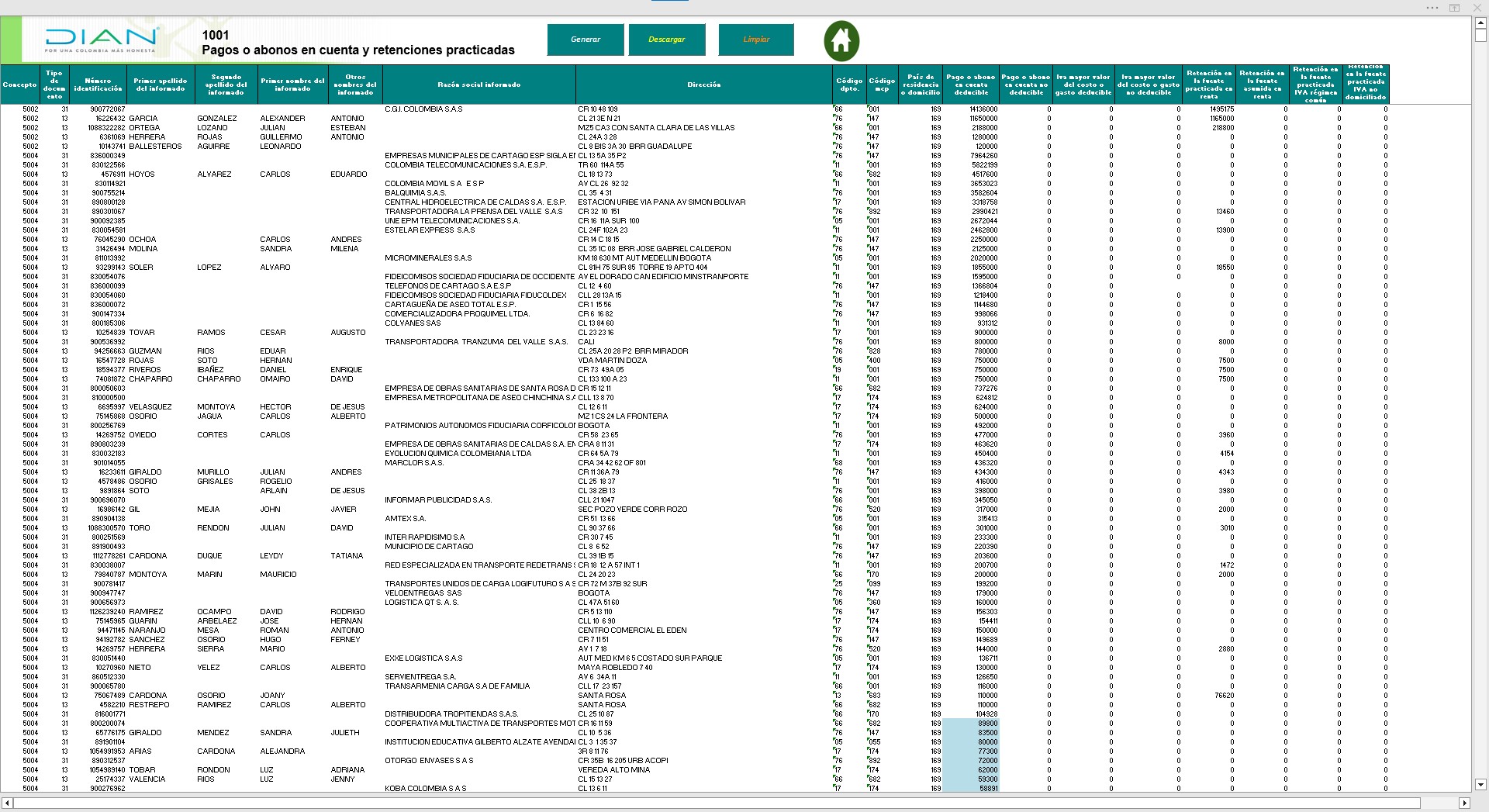The image size is (1489, 812).
Task: Click the vertical scrollbar thumb
Action: click(x=1480, y=36)
